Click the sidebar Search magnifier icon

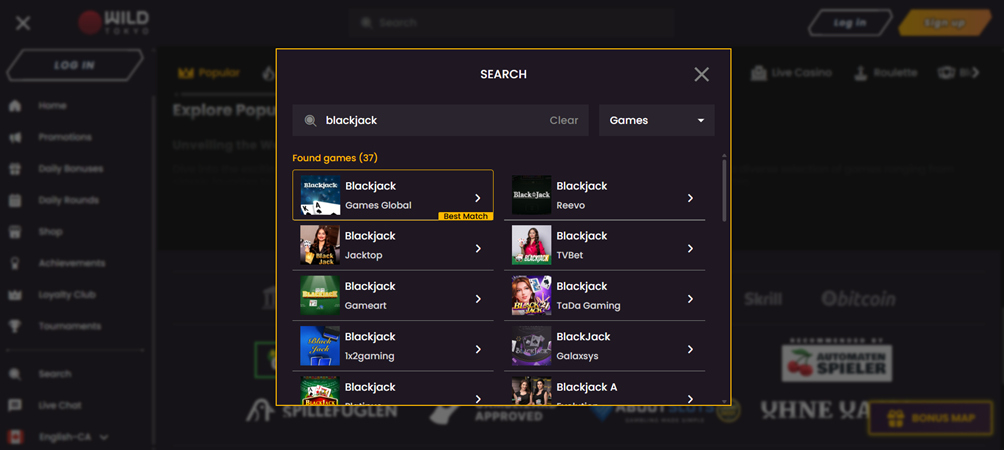[15, 374]
